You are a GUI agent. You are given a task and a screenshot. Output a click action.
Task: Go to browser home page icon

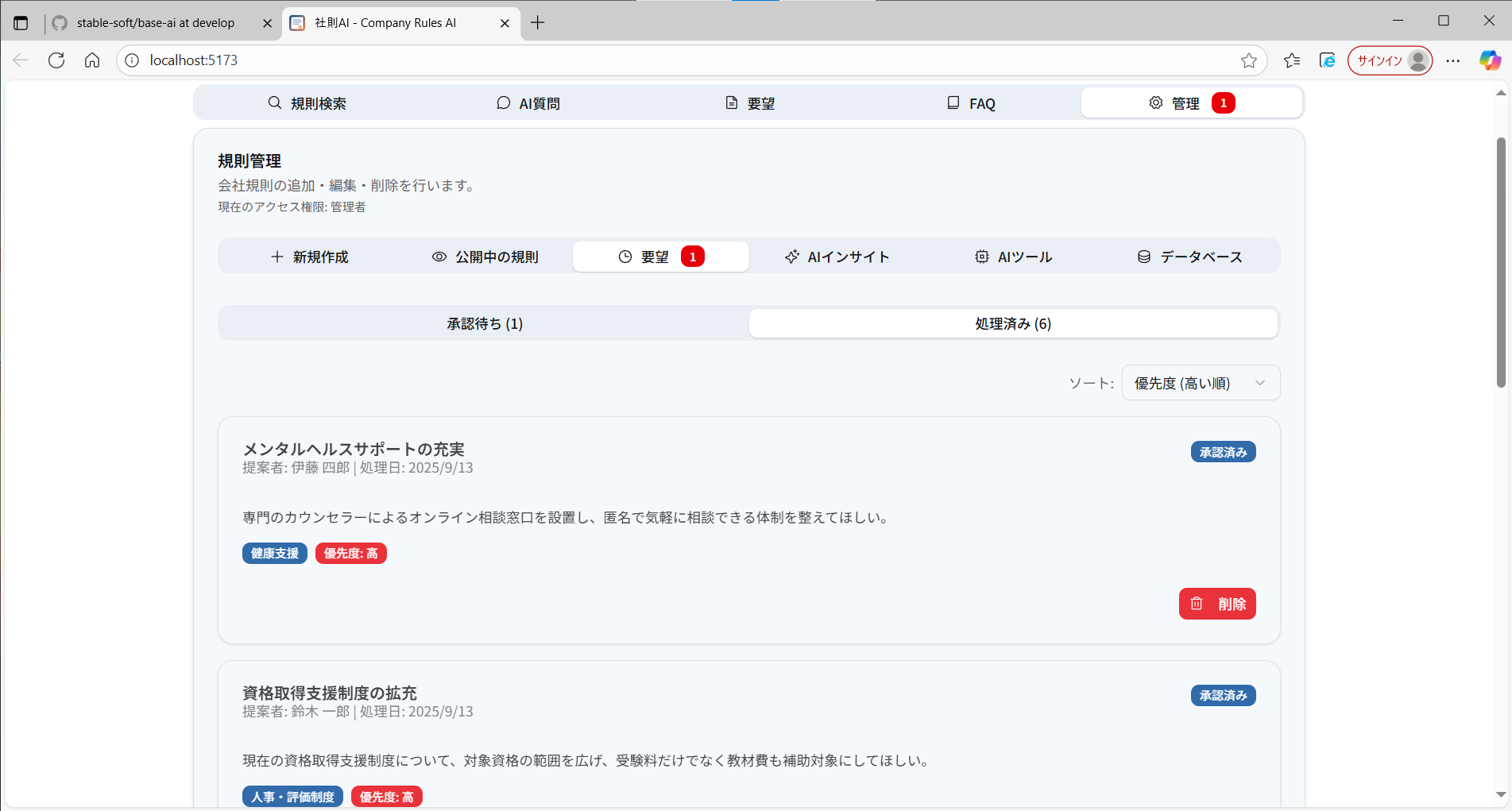[92, 60]
